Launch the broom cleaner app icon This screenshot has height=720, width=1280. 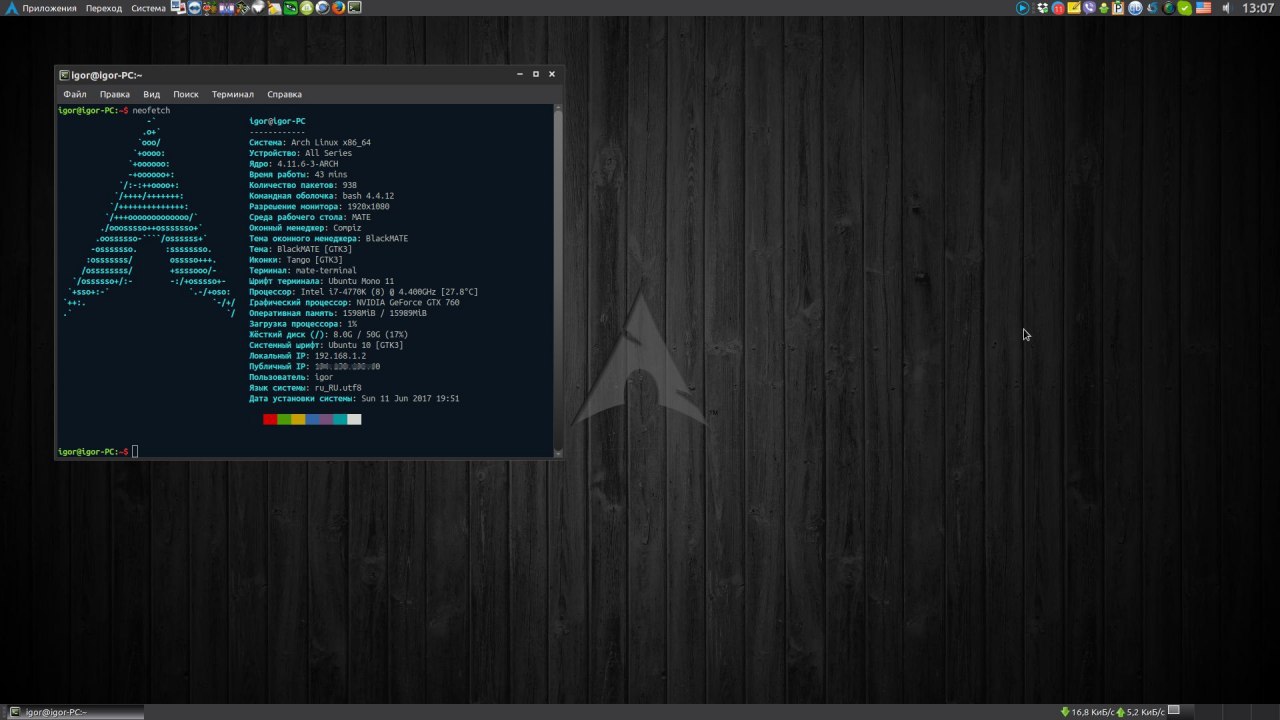pyautogui.click(x=274, y=8)
